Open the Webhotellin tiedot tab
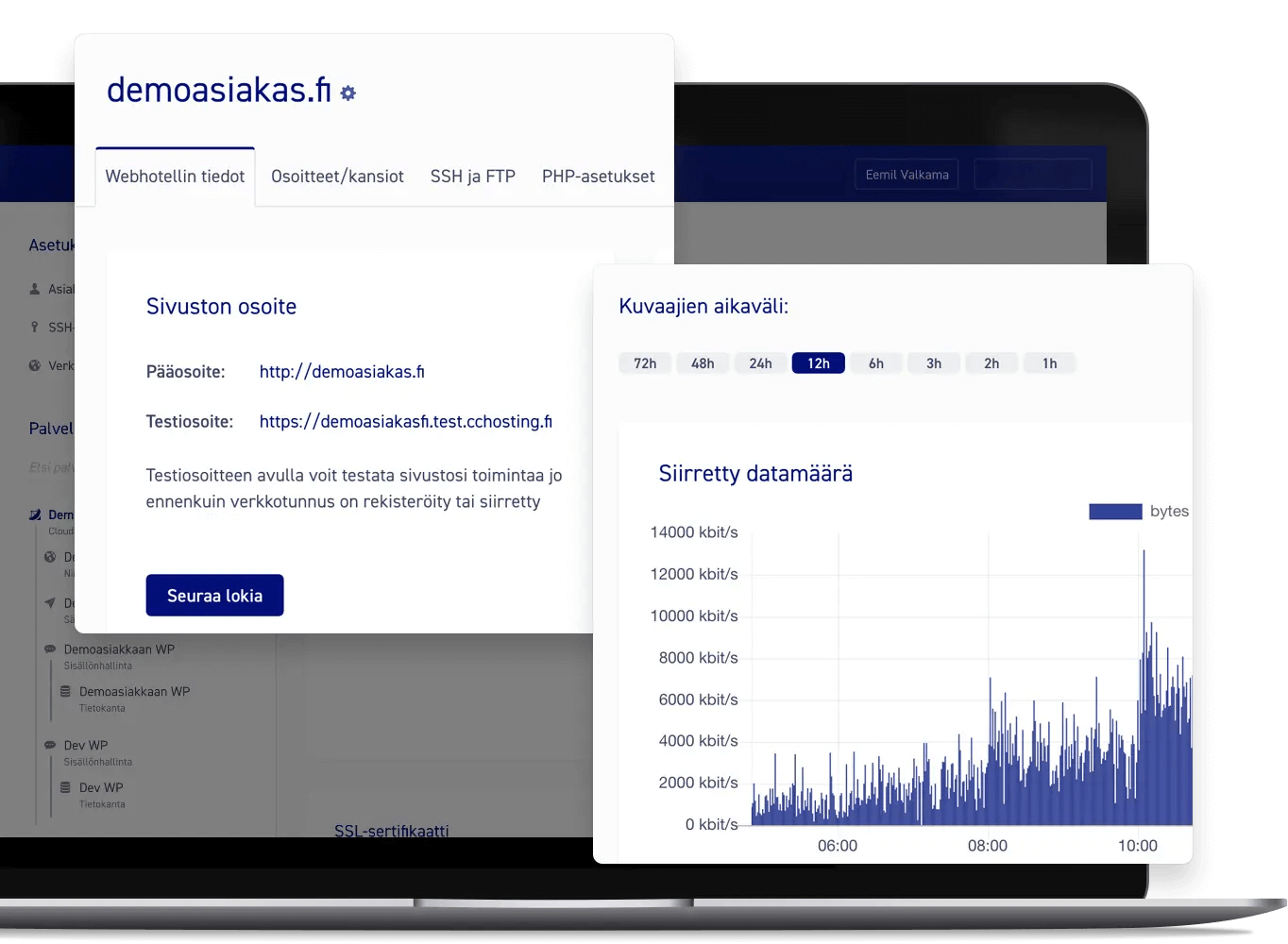Screen dimensions: 1288x944 click(175, 177)
